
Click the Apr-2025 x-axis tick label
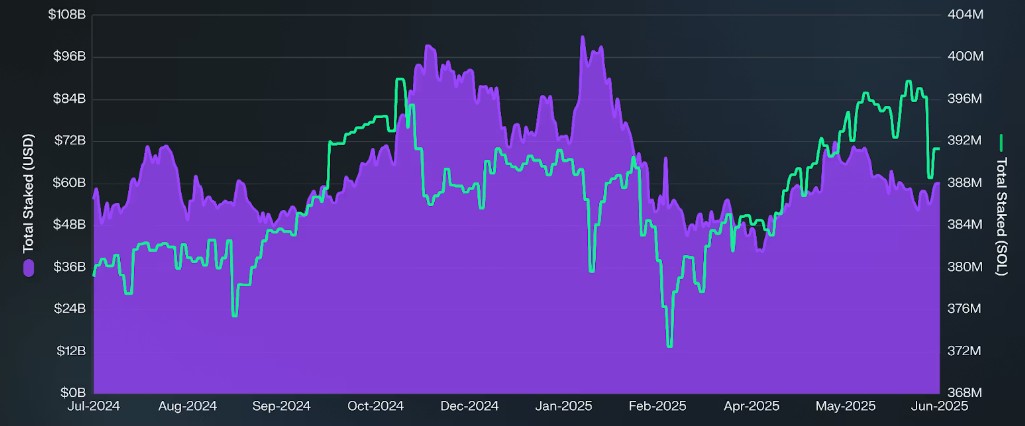(751, 406)
